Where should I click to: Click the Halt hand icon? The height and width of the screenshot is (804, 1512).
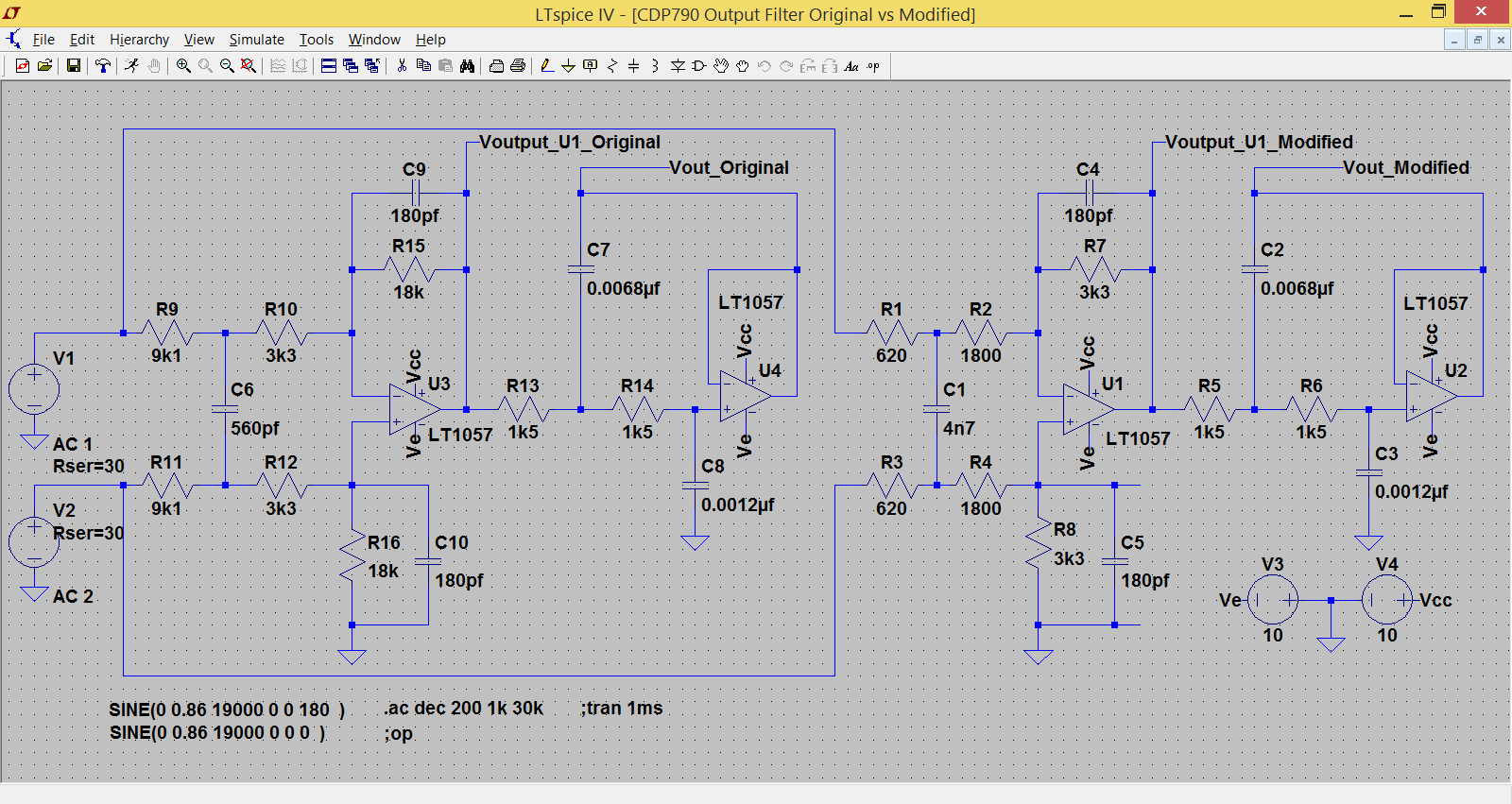point(153,66)
